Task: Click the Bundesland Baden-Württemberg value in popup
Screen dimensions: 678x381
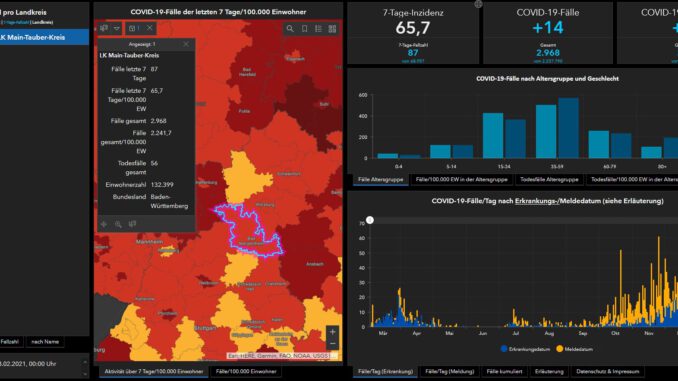Action: (x=169, y=202)
